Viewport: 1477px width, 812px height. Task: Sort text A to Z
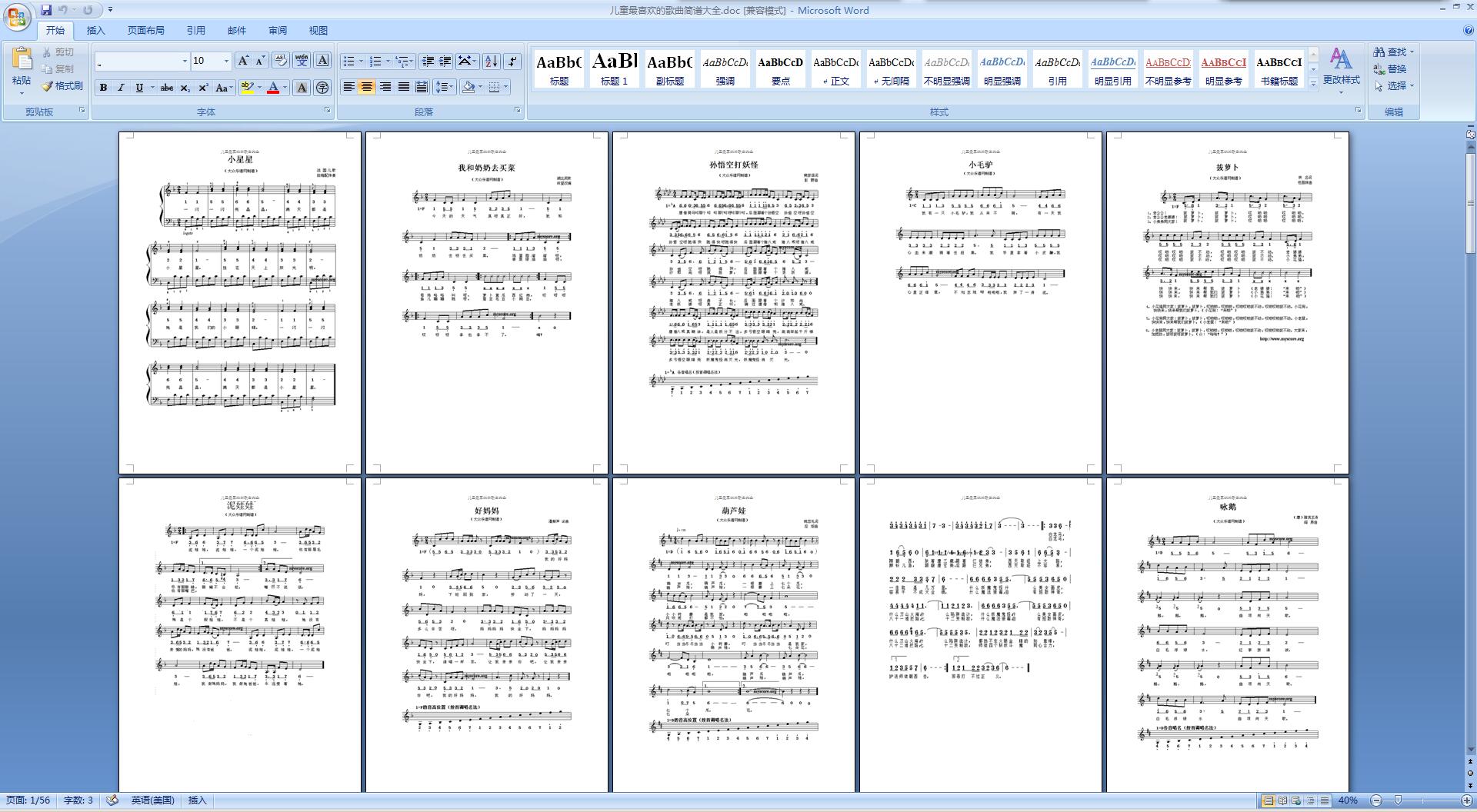[492, 61]
